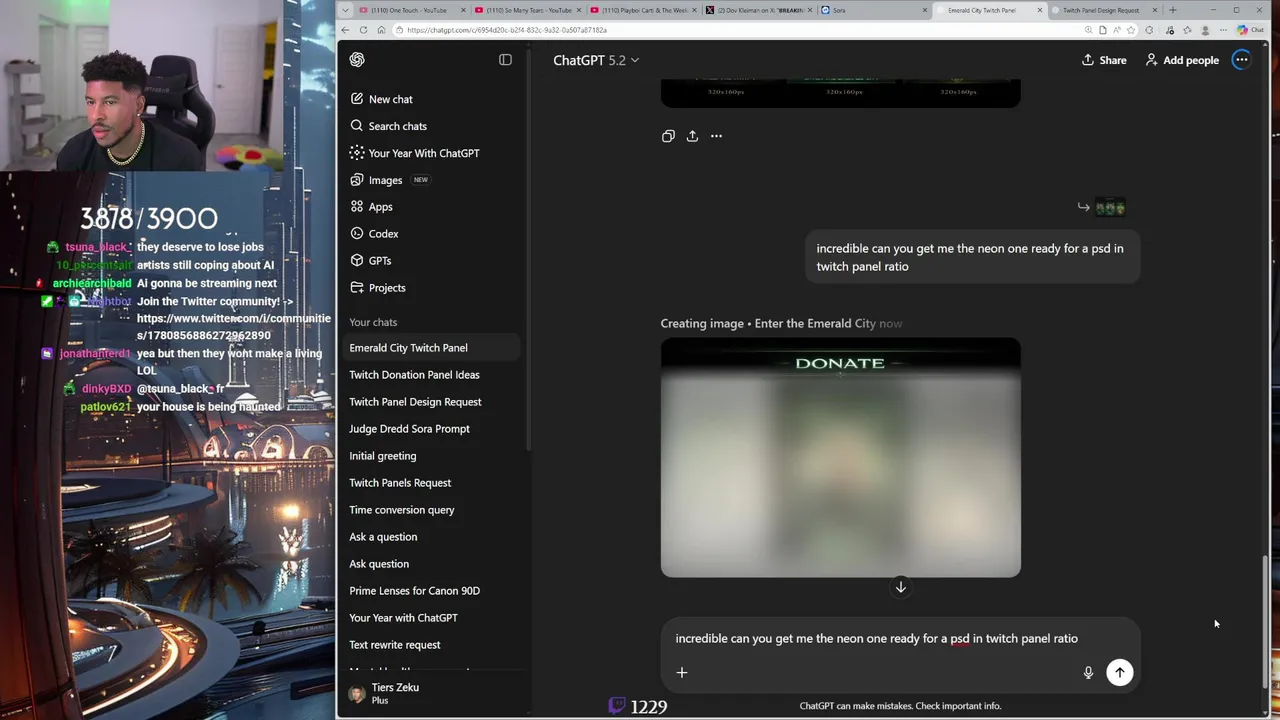Click the Twitch 1229 viewer count overlay

pos(638,706)
